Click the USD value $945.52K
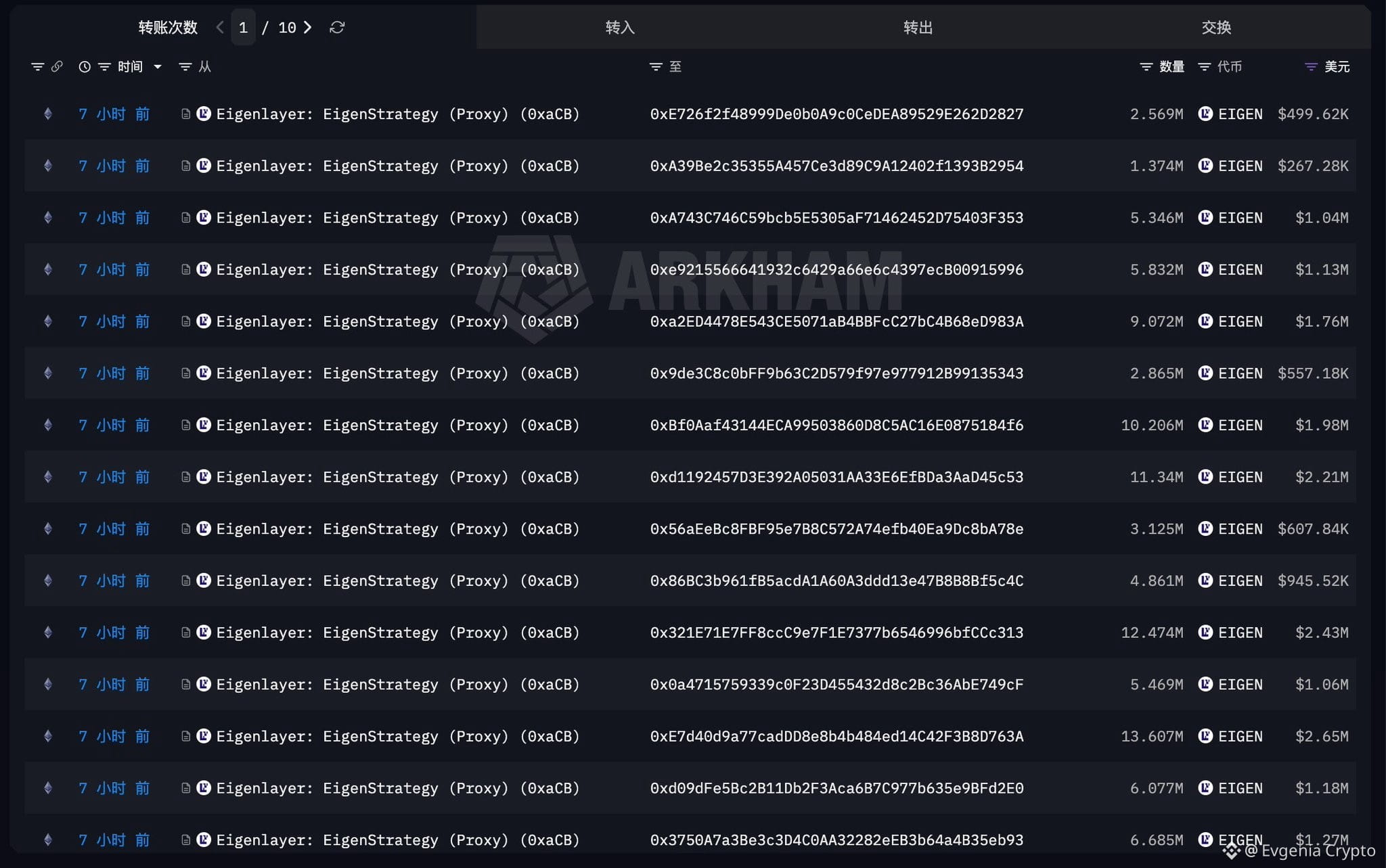This screenshot has height=868, width=1386. tap(1313, 580)
